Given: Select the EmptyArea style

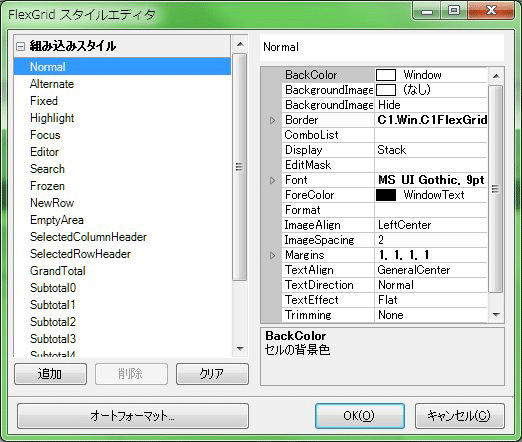Looking at the screenshot, I should point(57,220).
